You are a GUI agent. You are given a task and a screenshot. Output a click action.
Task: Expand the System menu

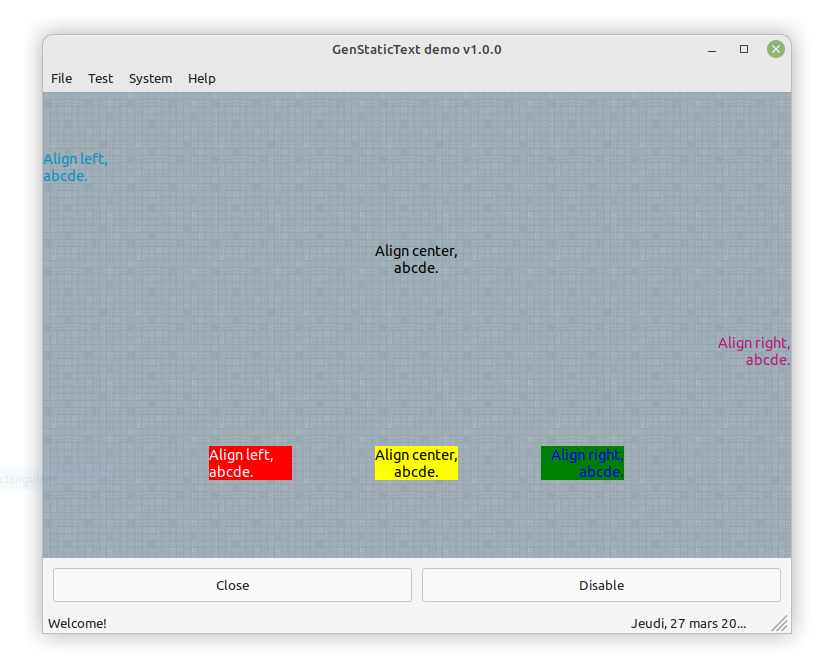(x=150, y=78)
